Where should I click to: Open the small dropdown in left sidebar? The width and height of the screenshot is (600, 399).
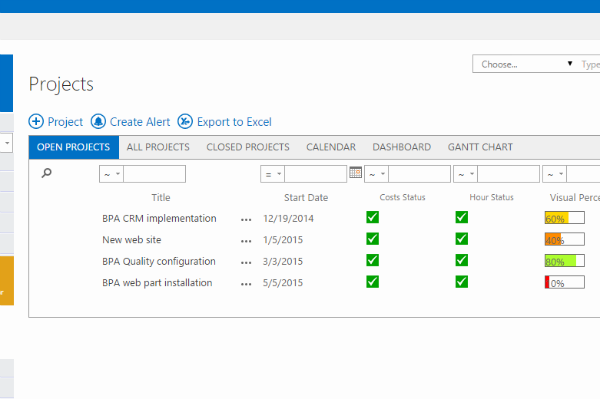(7, 143)
